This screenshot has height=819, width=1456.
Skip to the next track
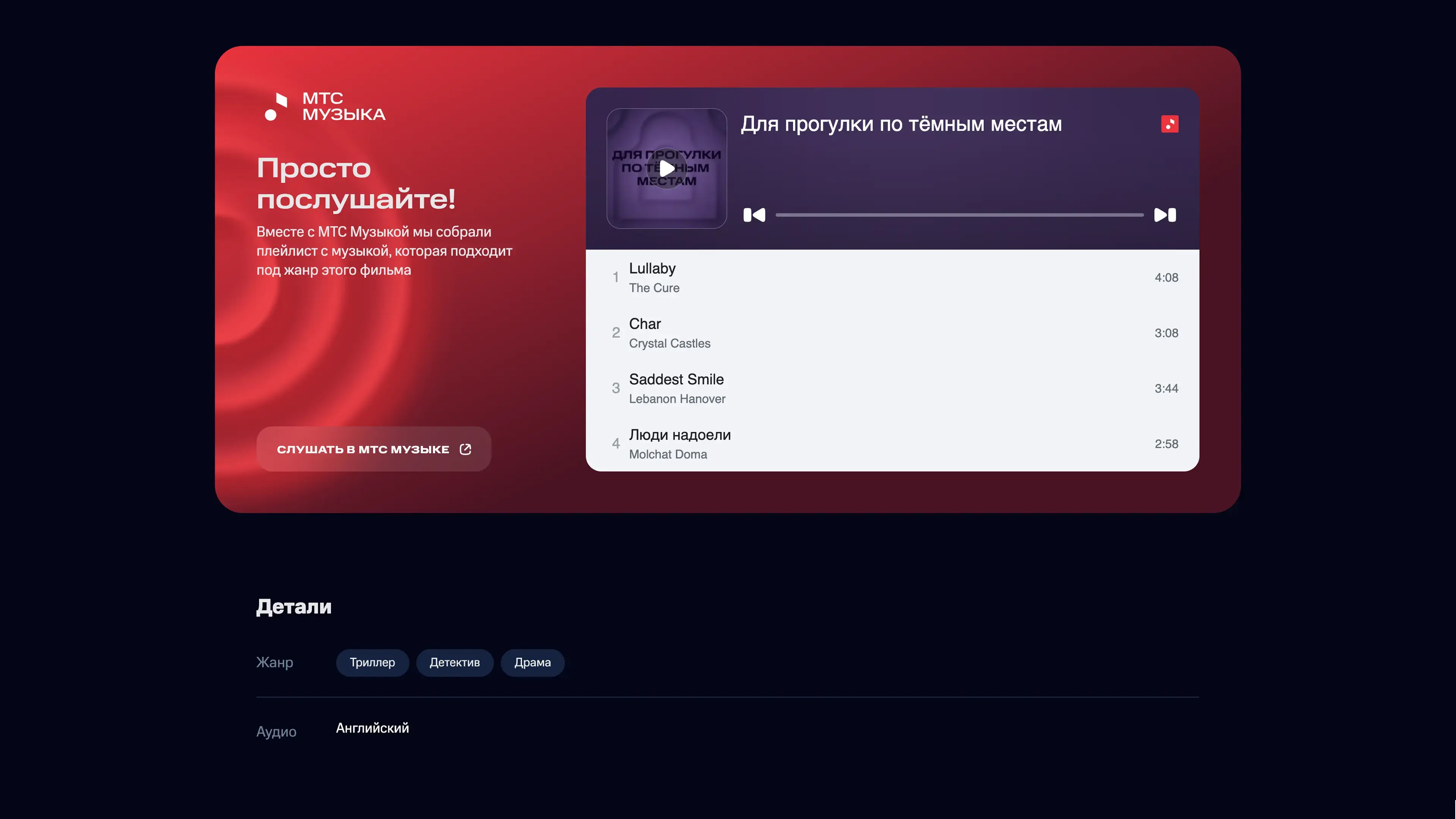[x=1165, y=215]
